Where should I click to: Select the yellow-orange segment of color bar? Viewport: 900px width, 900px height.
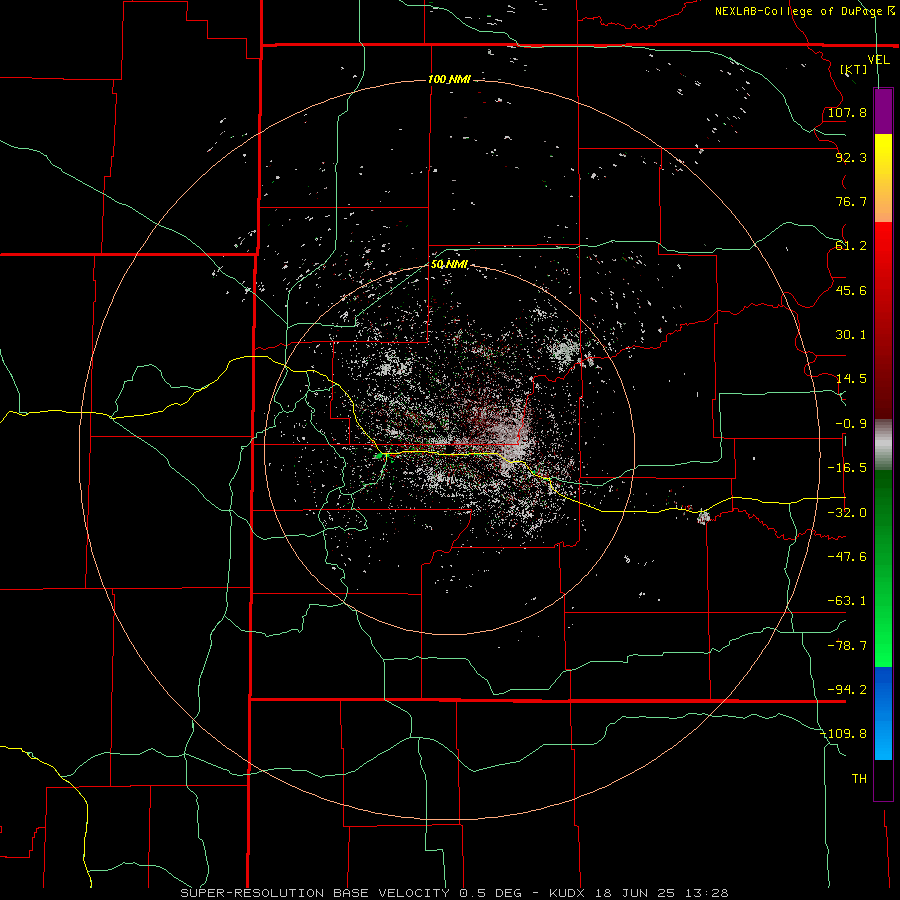pyautogui.click(x=883, y=178)
